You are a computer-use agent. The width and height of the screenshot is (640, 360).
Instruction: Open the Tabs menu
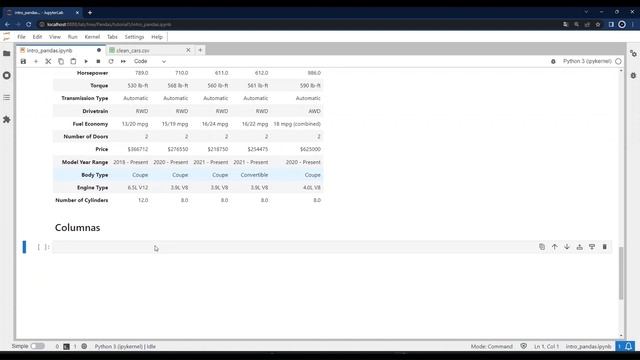[x=112, y=37]
